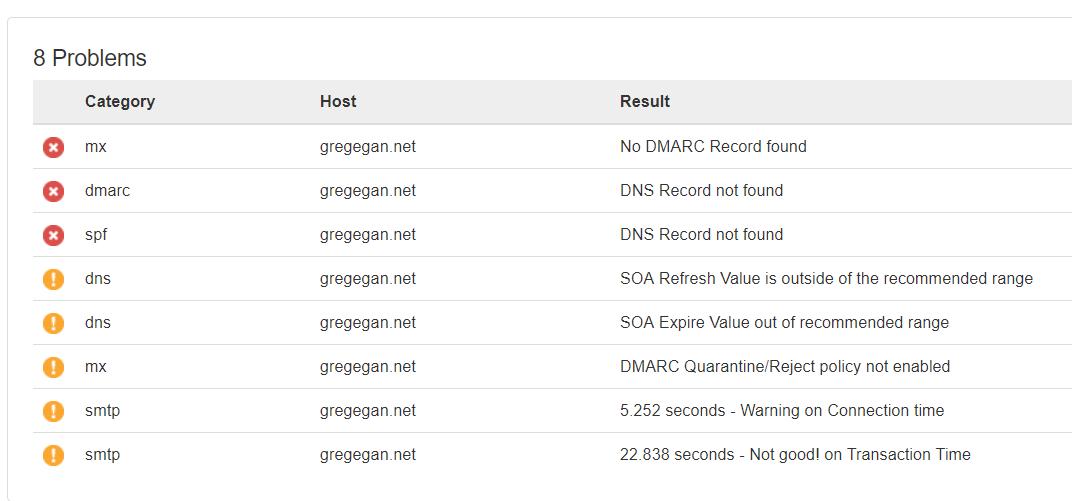Click warning icon for Connection time row
Viewport: 1072px width, 501px height.
(x=53, y=411)
